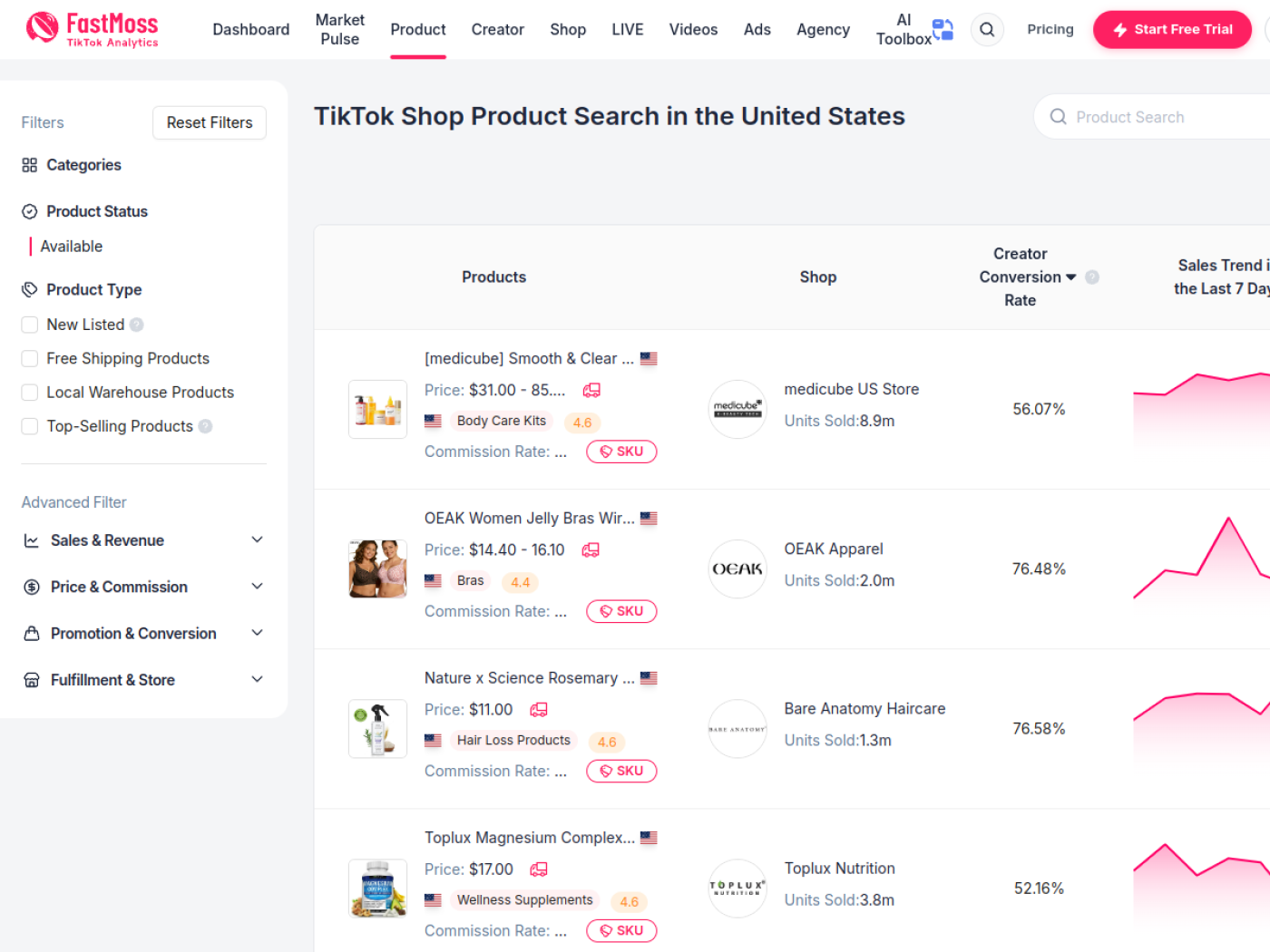Click the delivery truck icon on medicube row
Viewport: 1270px width, 952px height.
(591, 390)
